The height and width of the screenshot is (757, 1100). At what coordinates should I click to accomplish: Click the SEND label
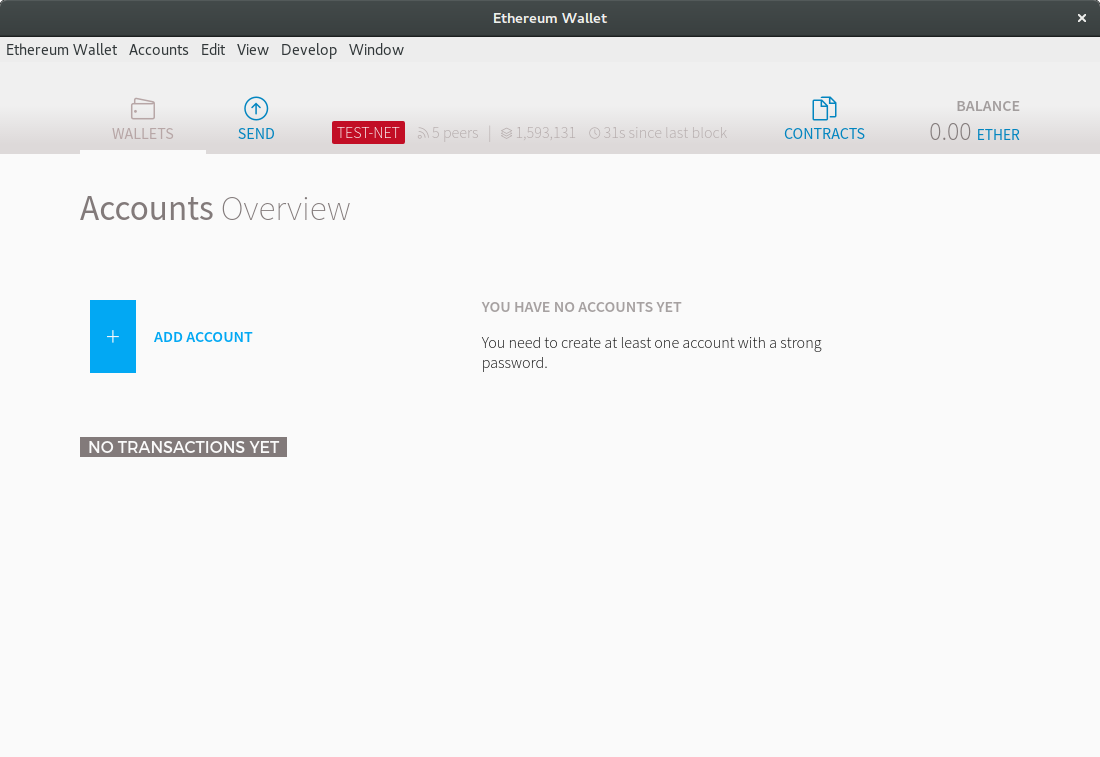pyautogui.click(x=256, y=134)
